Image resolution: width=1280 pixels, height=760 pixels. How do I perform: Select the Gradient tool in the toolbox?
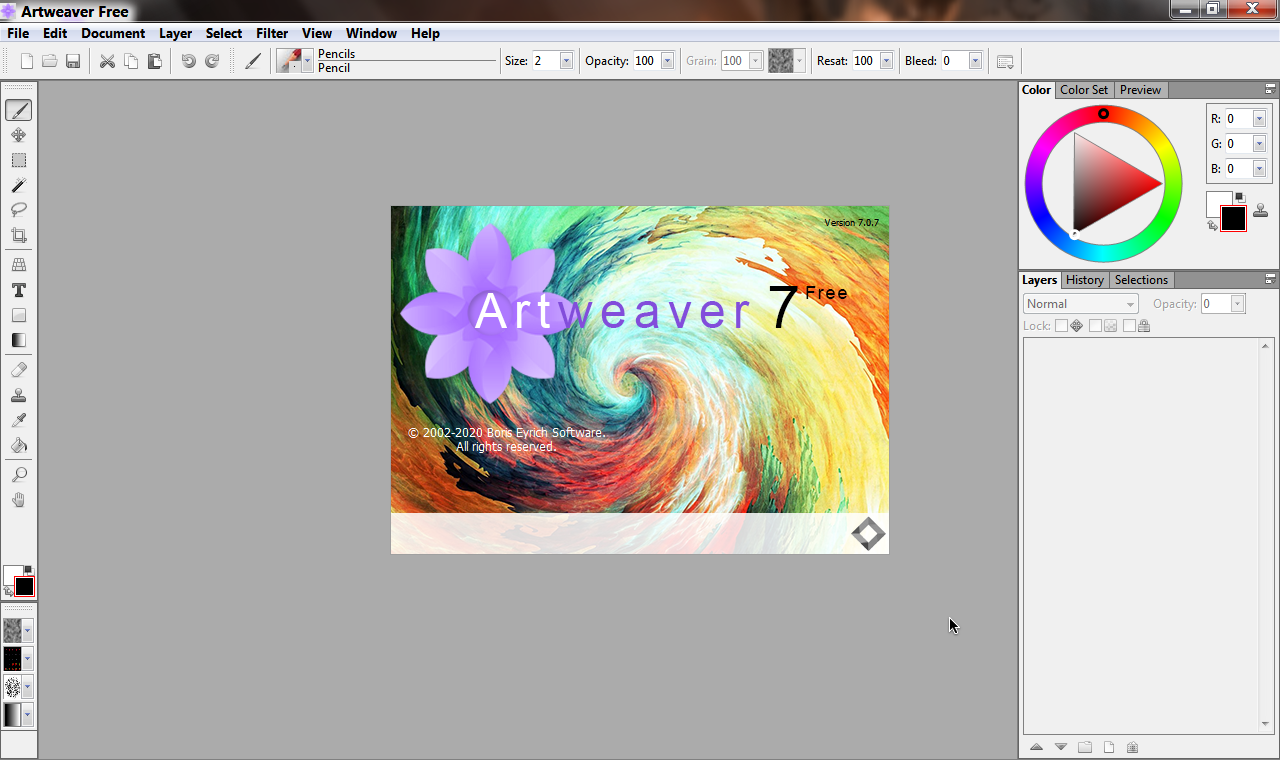(x=18, y=340)
